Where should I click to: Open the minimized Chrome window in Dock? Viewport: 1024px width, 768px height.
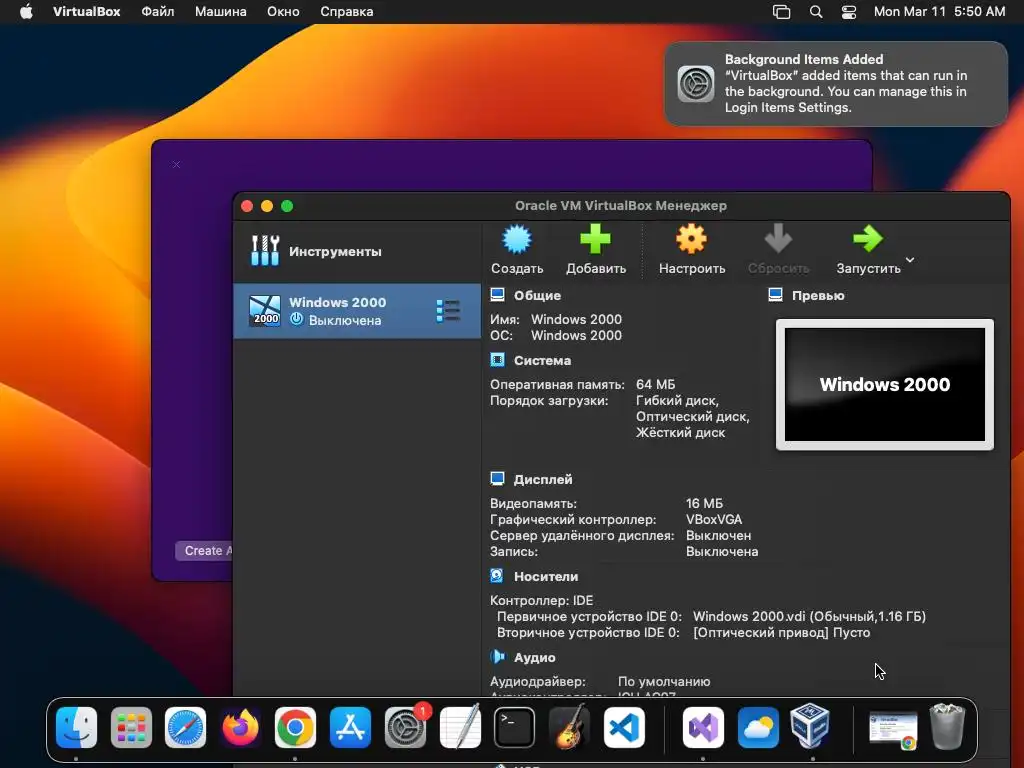(x=893, y=729)
